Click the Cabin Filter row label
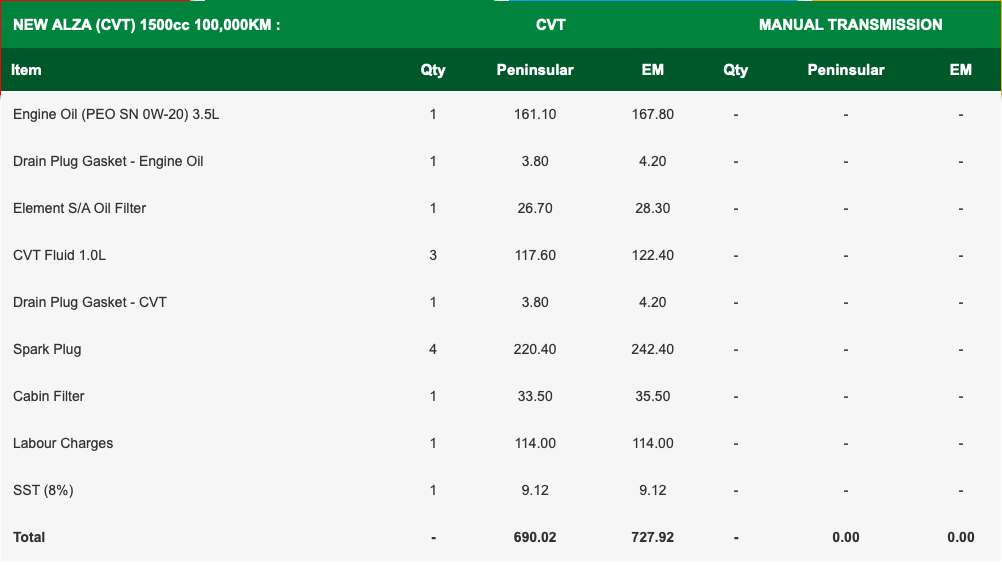The height and width of the screenshot is (565, 1002). pyautogui.click(x=49, y=396)
